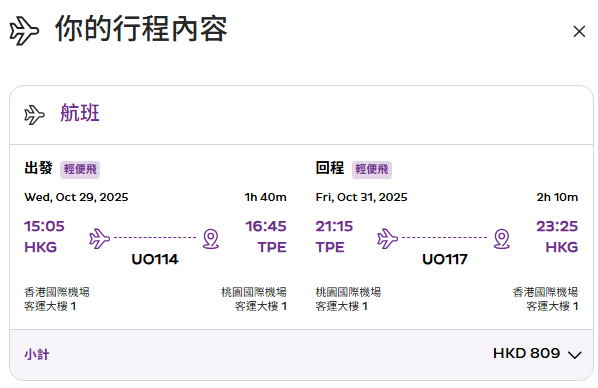Click the 出發 outbound label

click(39, 168)
